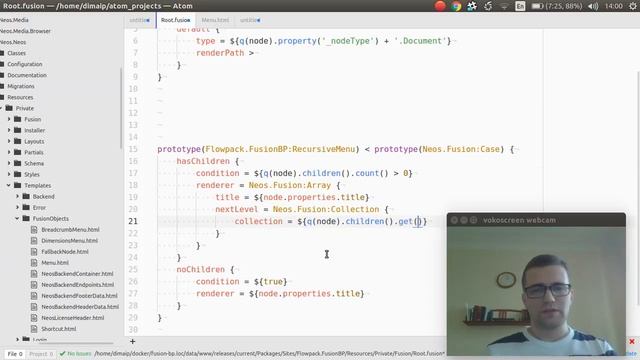The height and width of the screenshot is (360, 640).
Task: Click the Installer folder icon
Action: click(x=17, y=130)
